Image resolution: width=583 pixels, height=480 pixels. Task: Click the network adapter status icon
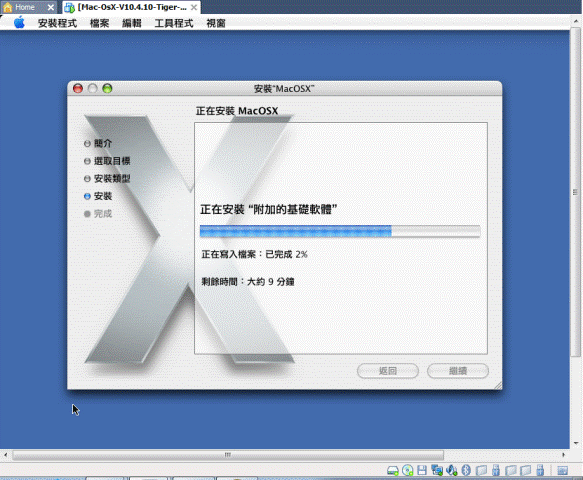pos(437,470)
